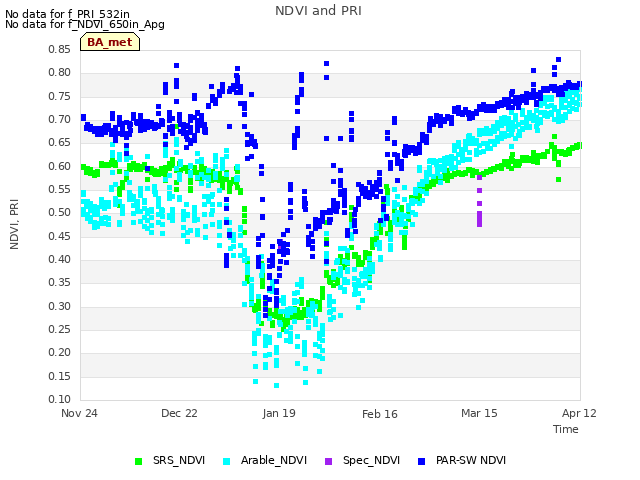The height and width of the screenshot is (480, 640).
Task: Click the 0.60 y-axis tick label
Action: coord(60,166)
